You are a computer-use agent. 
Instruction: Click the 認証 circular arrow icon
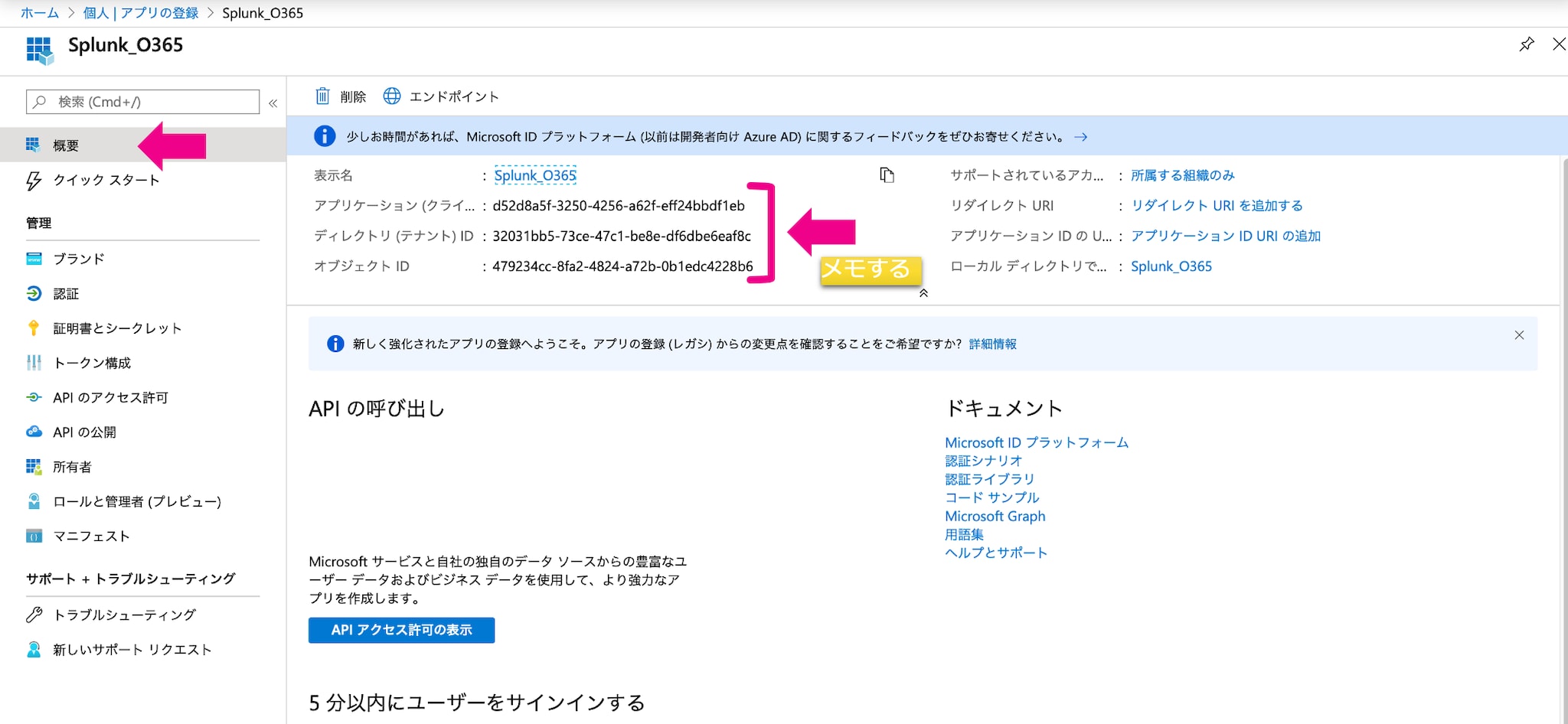(x=34, y=293)
